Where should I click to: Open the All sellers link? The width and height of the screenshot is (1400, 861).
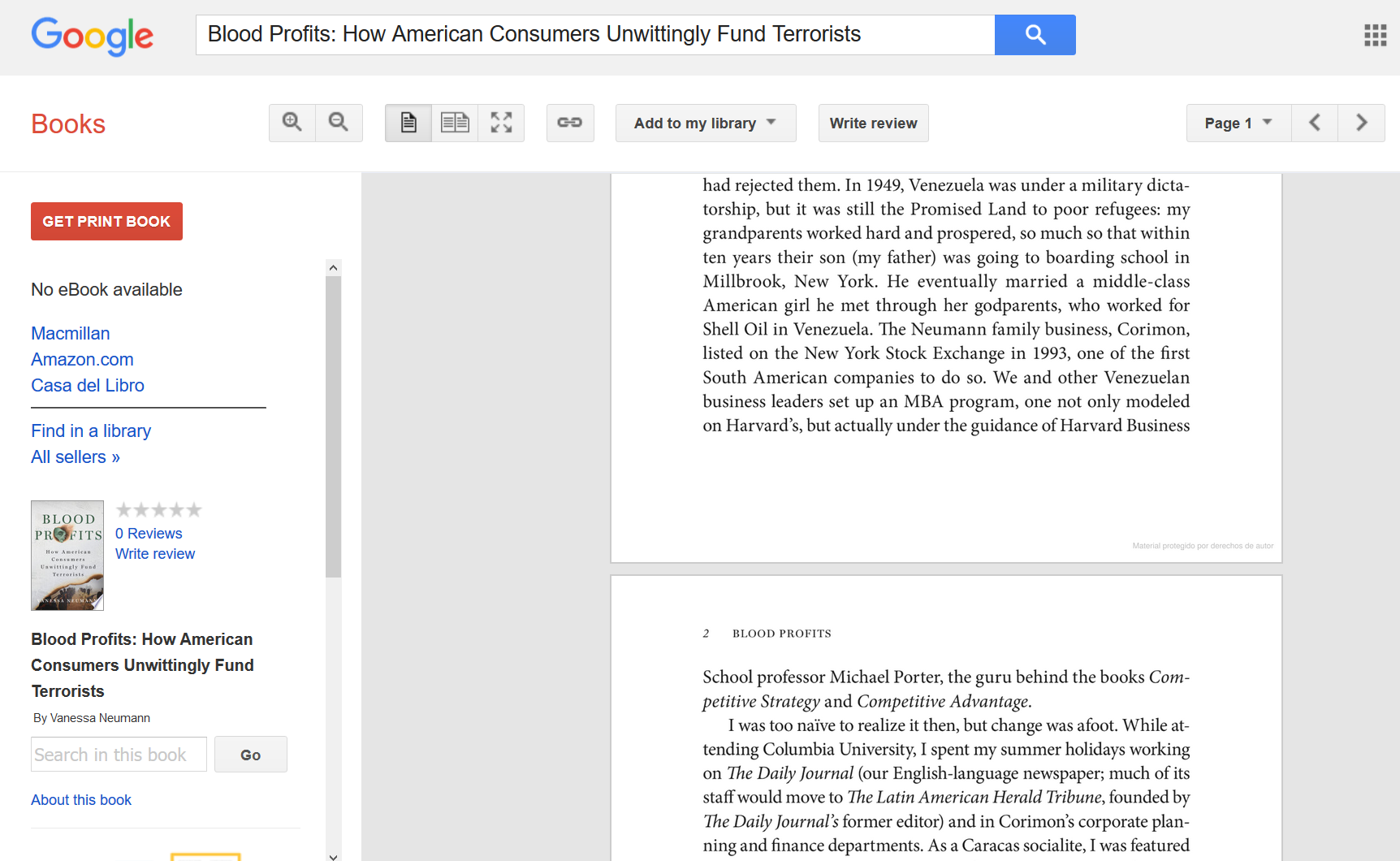(x=76, y=457)
